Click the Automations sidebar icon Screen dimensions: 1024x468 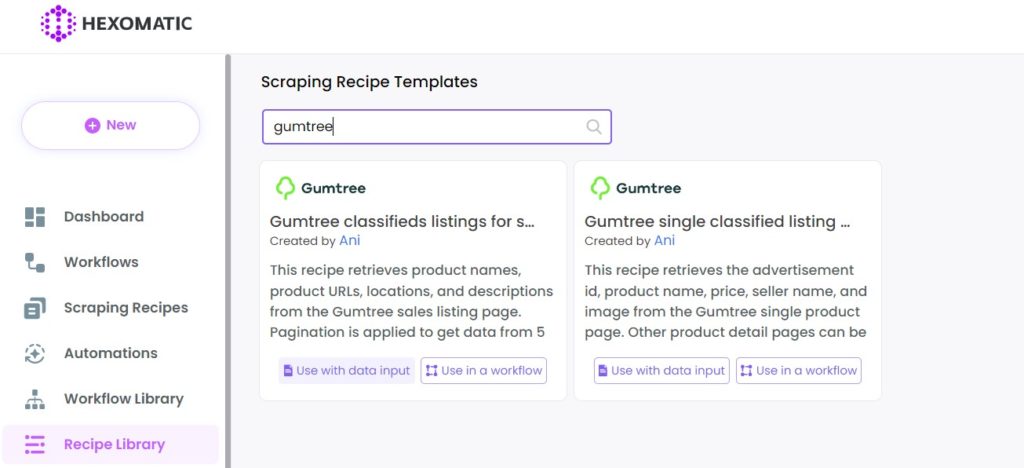35,353
